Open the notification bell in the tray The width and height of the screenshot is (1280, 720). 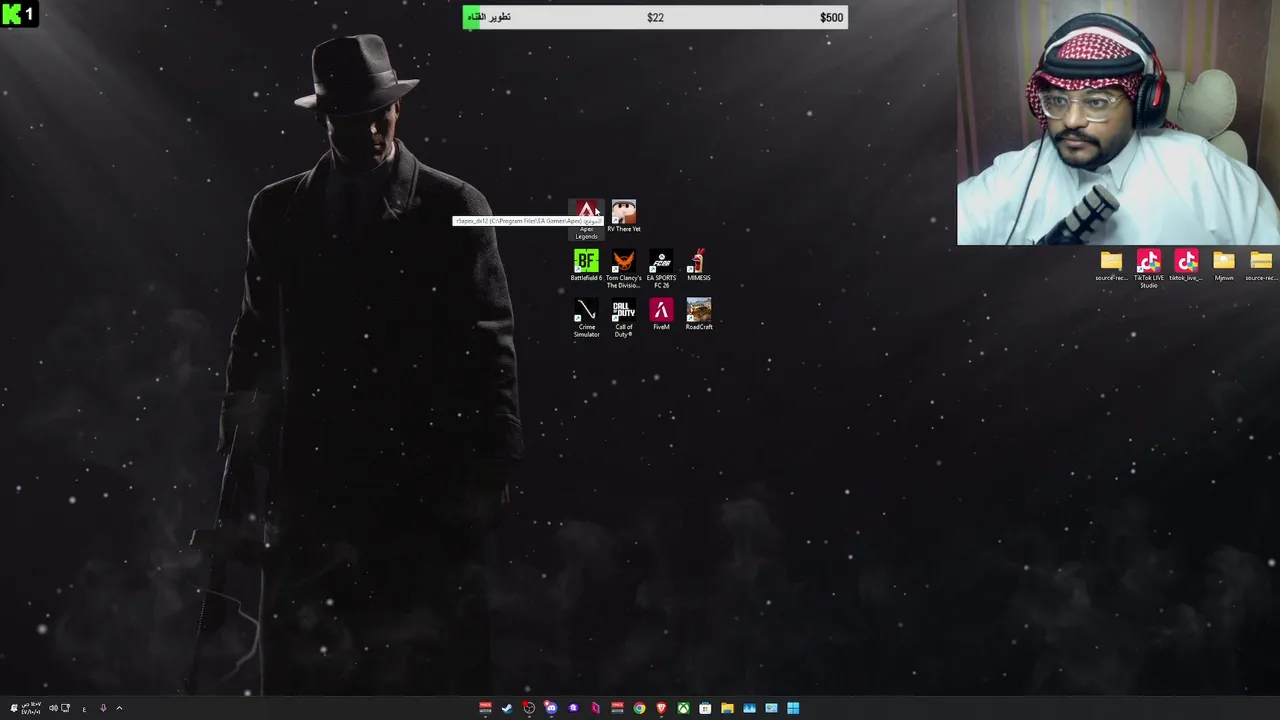coord(14,708)
